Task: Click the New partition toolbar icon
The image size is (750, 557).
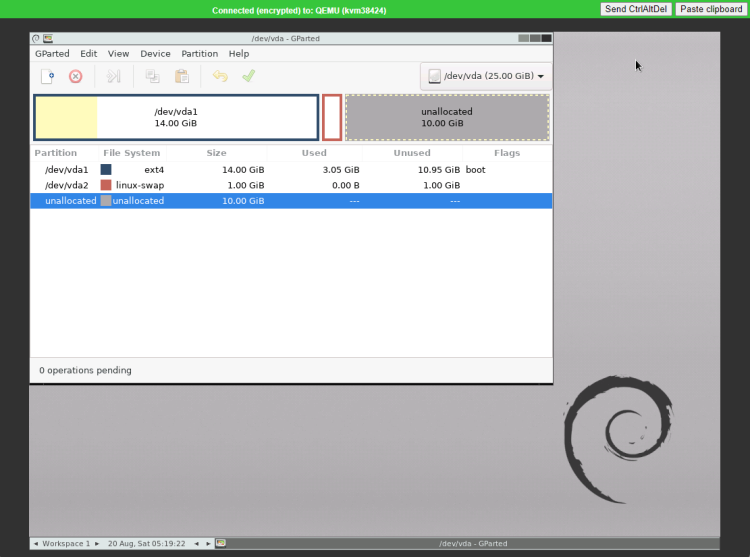Action: [x=47, y=76]
